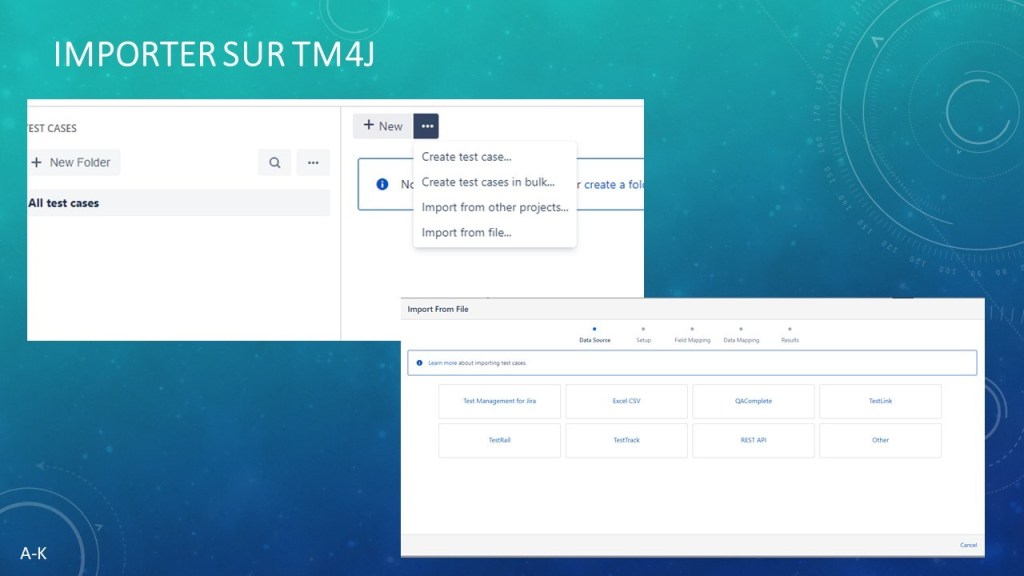Open the folder panel's three-dot options menu
1024x576 pixels.
coord(313,163)
